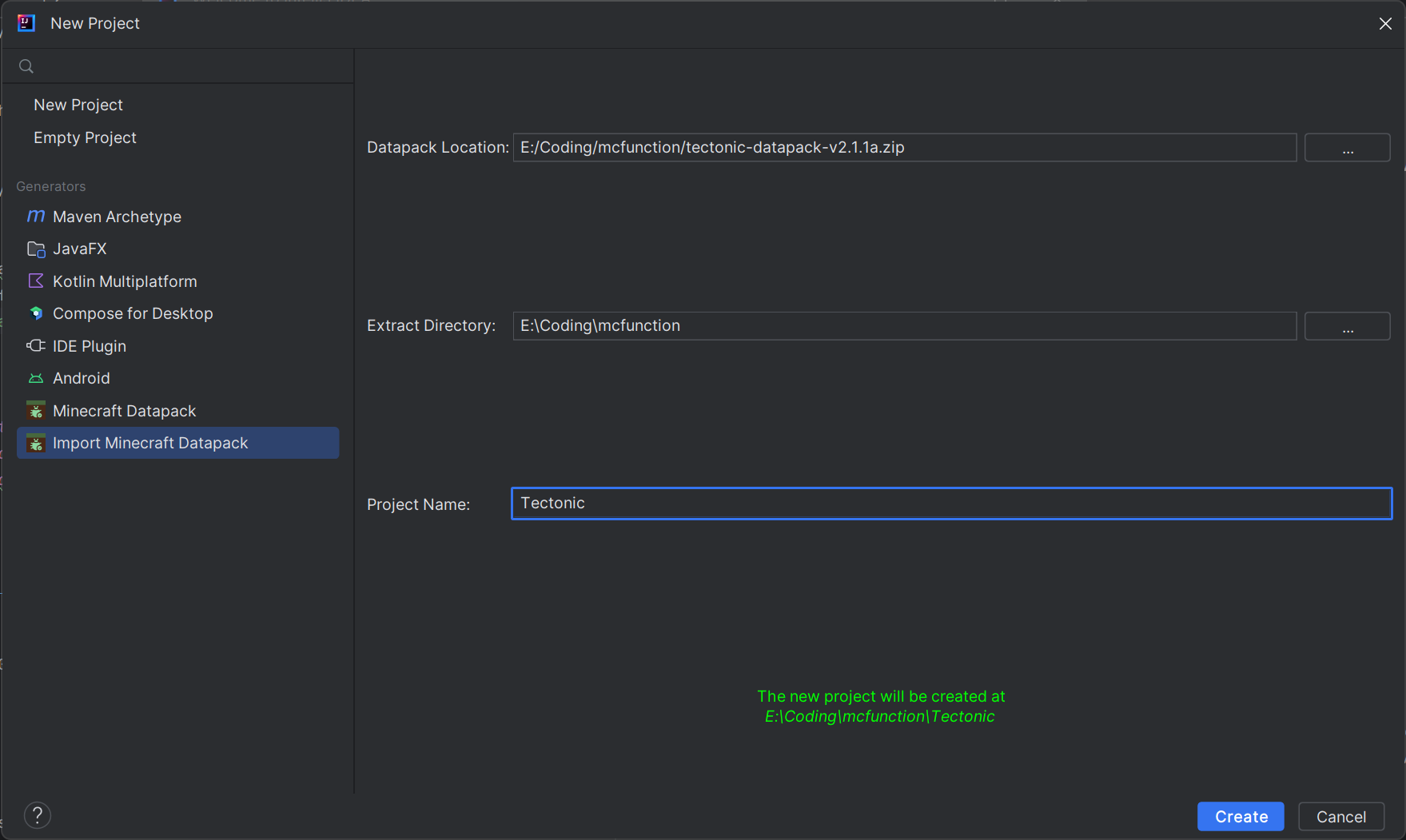Choose the Maven Archetype generator
1406x840 pixels.
[177, 217]
